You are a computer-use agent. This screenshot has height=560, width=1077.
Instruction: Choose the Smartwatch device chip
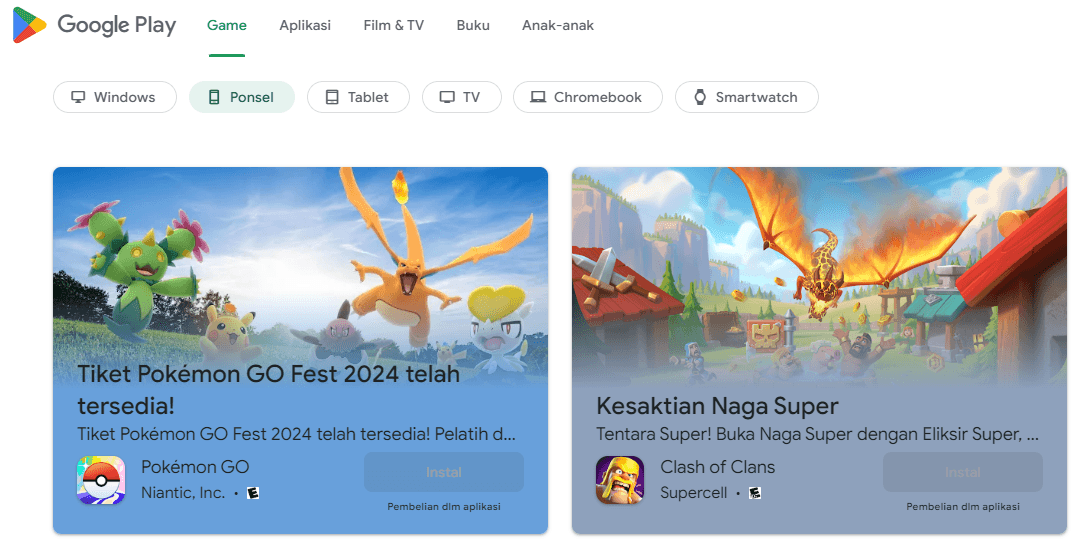(x=747, y=97)
